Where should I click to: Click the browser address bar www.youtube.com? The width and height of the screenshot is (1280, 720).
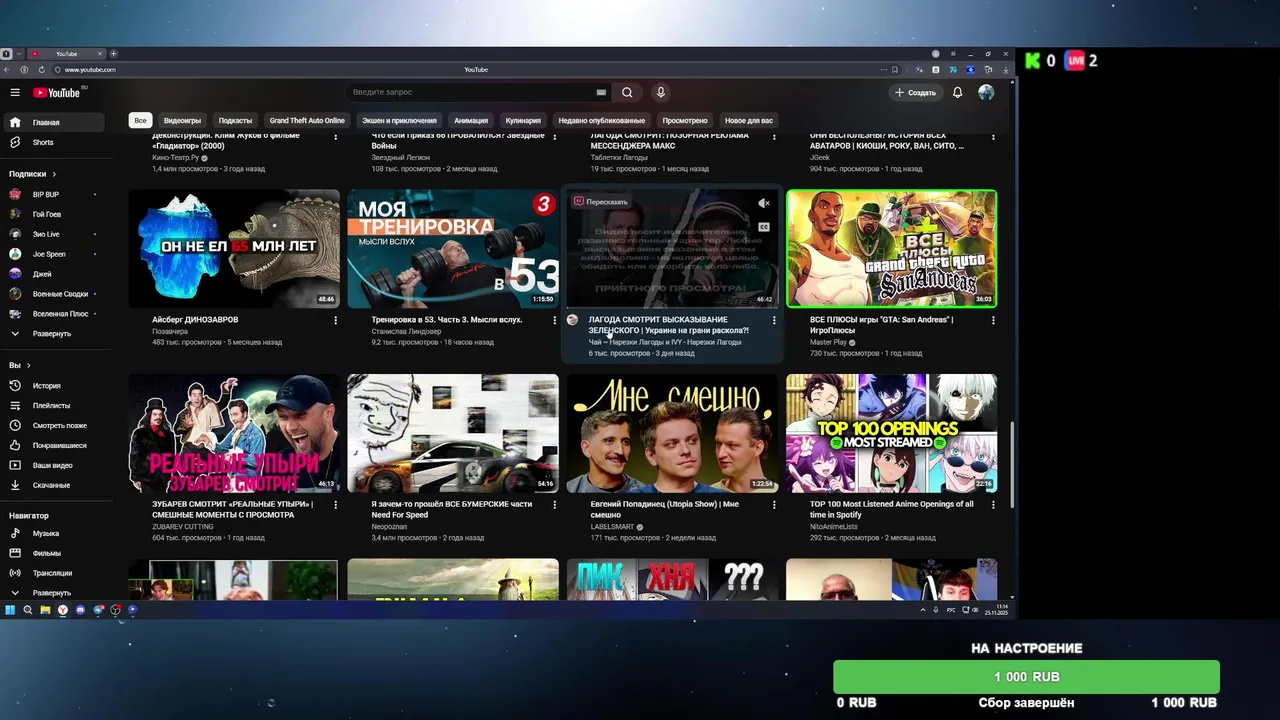[x=90, y=70]
